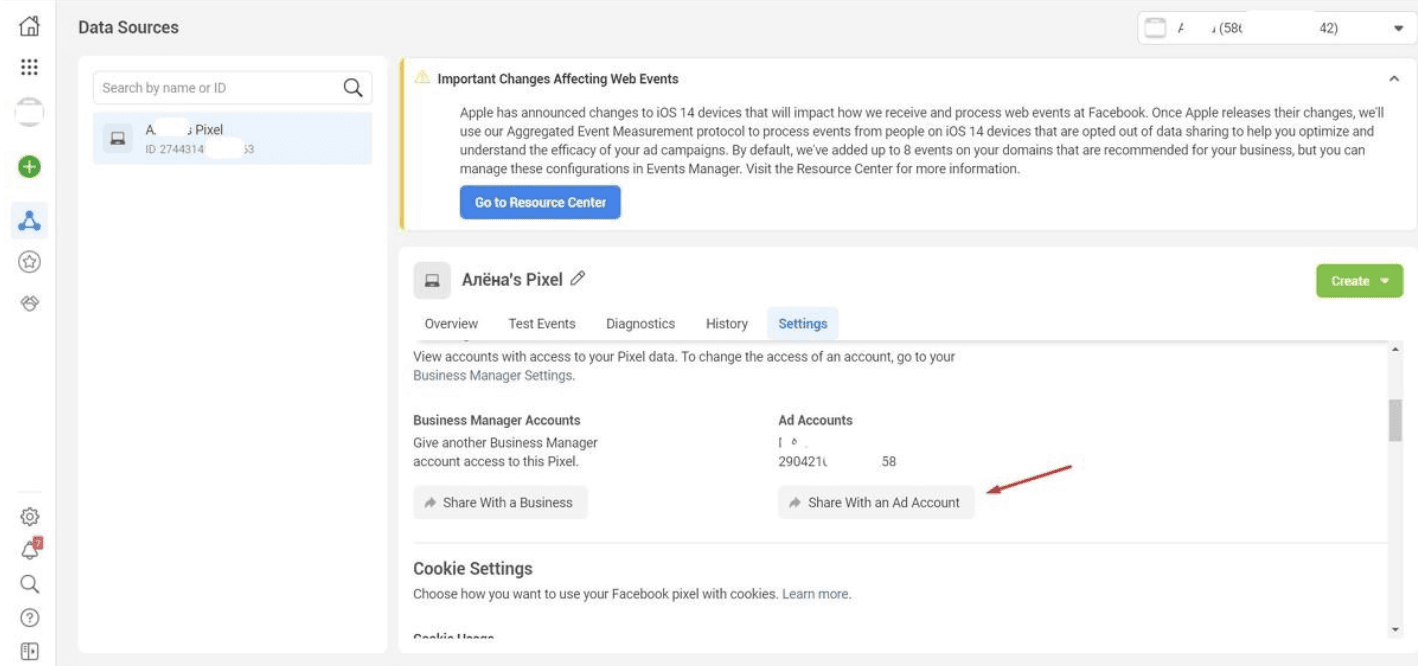
Task: Follow the Learn more link for cookies
Action: tap(816, 594)
